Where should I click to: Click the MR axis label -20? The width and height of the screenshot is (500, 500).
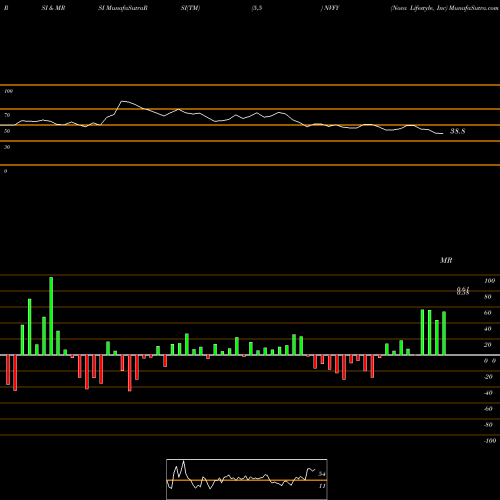coord(488,377)
